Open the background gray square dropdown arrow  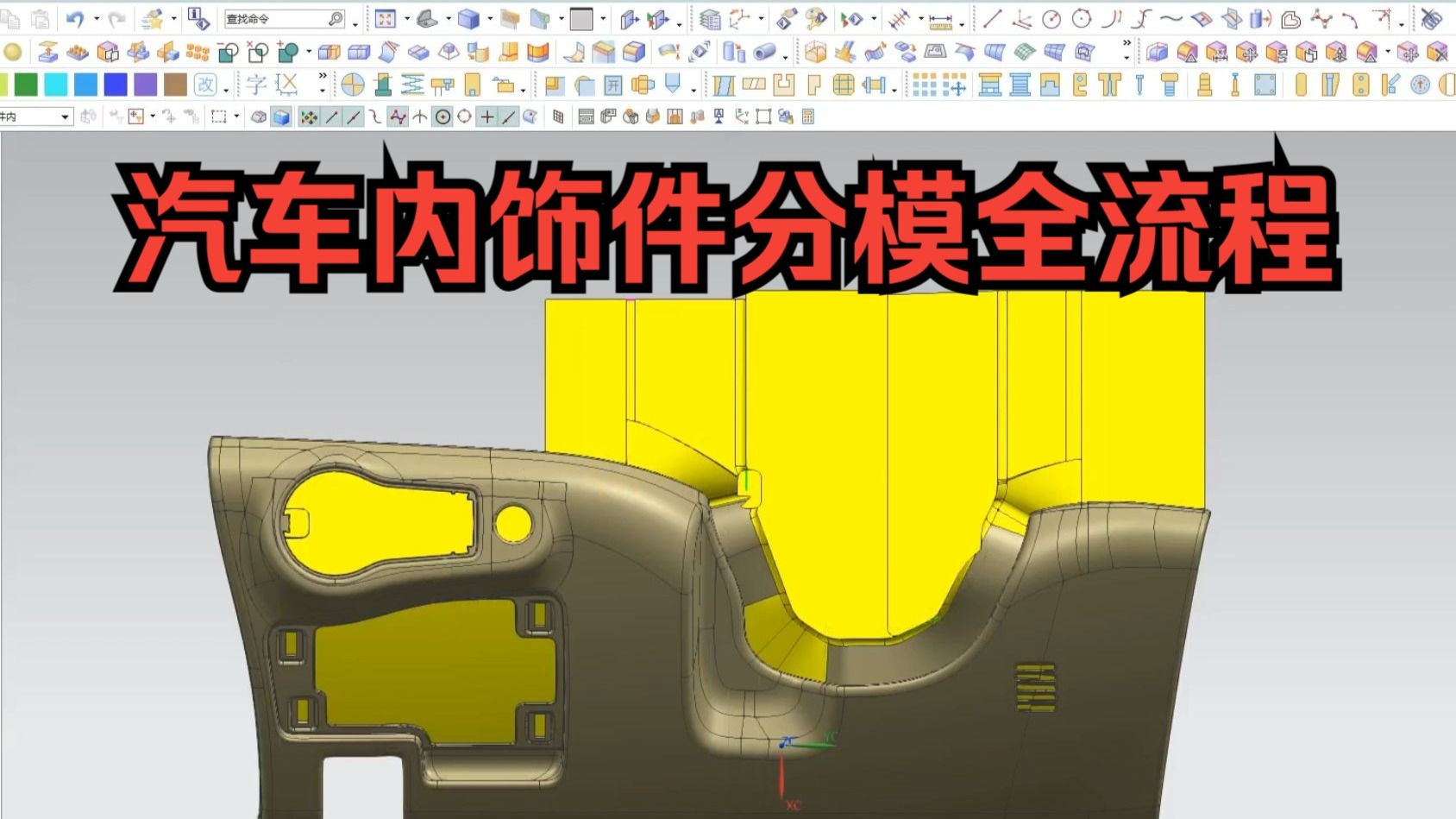coord(602,18)
